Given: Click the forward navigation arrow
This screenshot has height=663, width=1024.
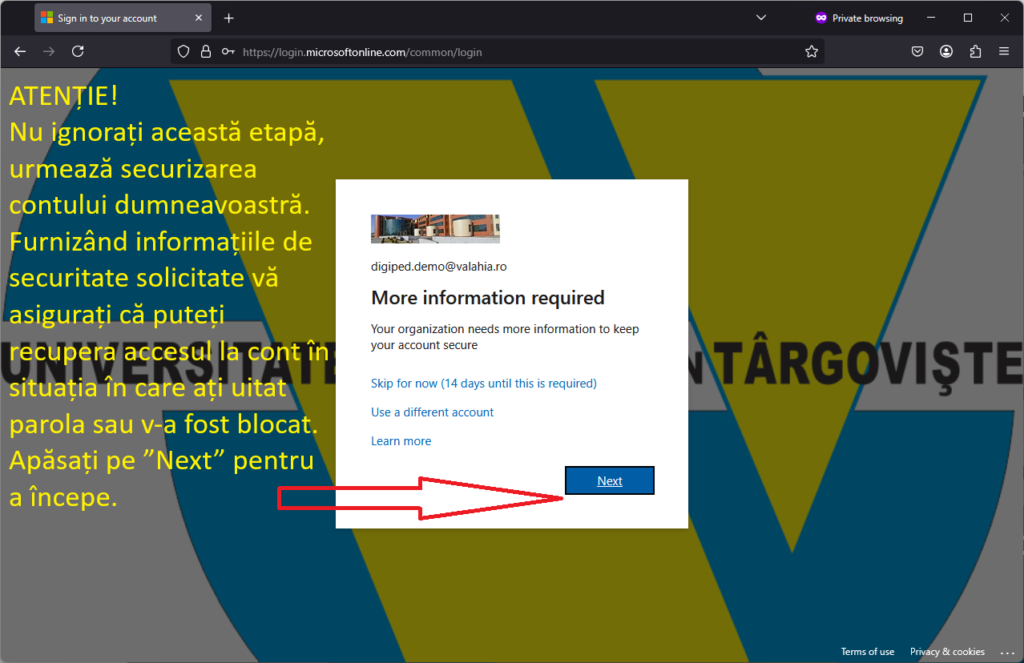Looking at the screenshot, I should (49, 52).
